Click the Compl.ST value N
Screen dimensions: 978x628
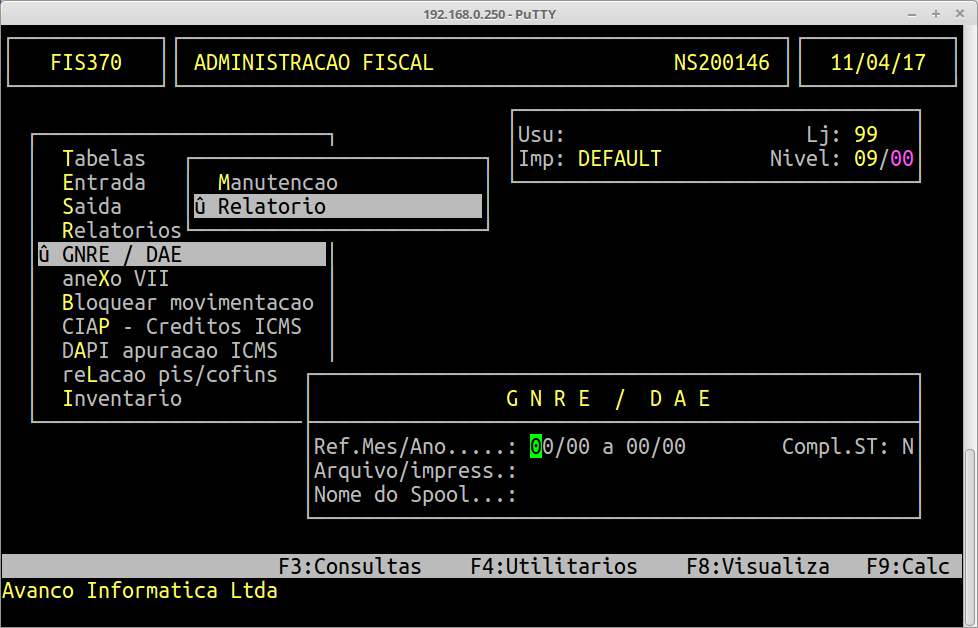[x=907, y=447]
